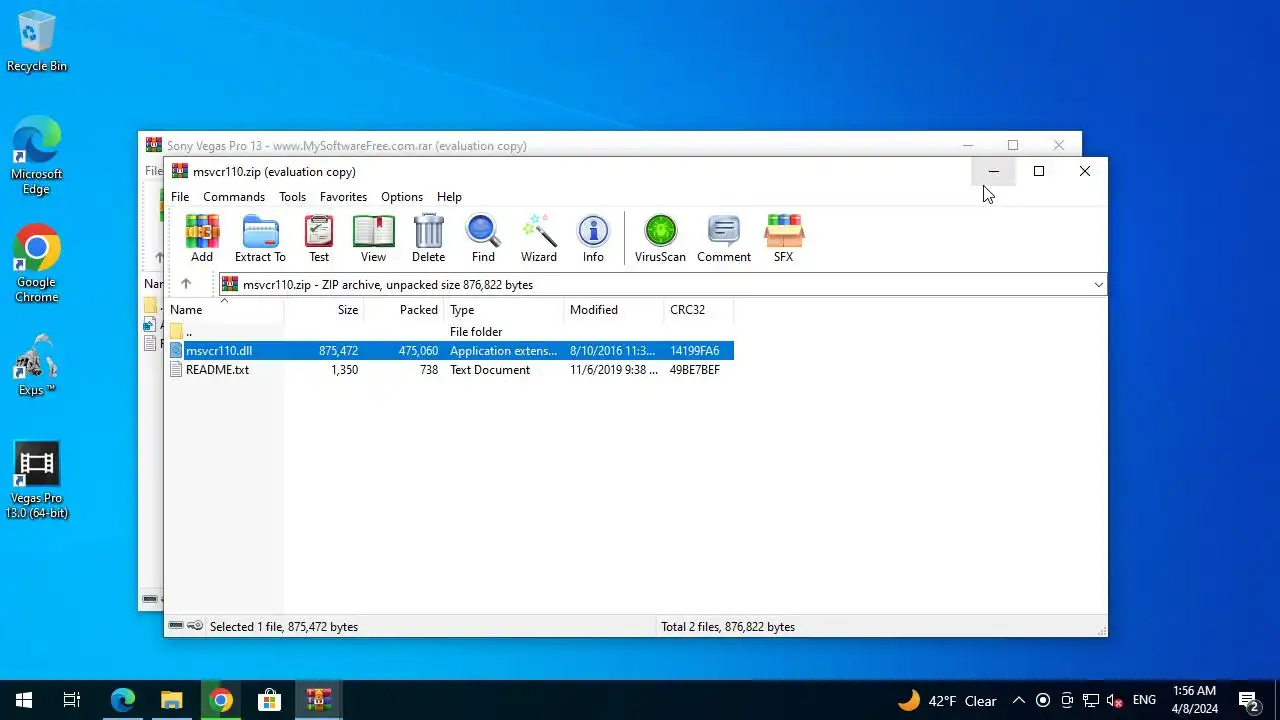1280x720 pixels.
Task: Click Edge icon on taskbar
Action: point(123,700)
